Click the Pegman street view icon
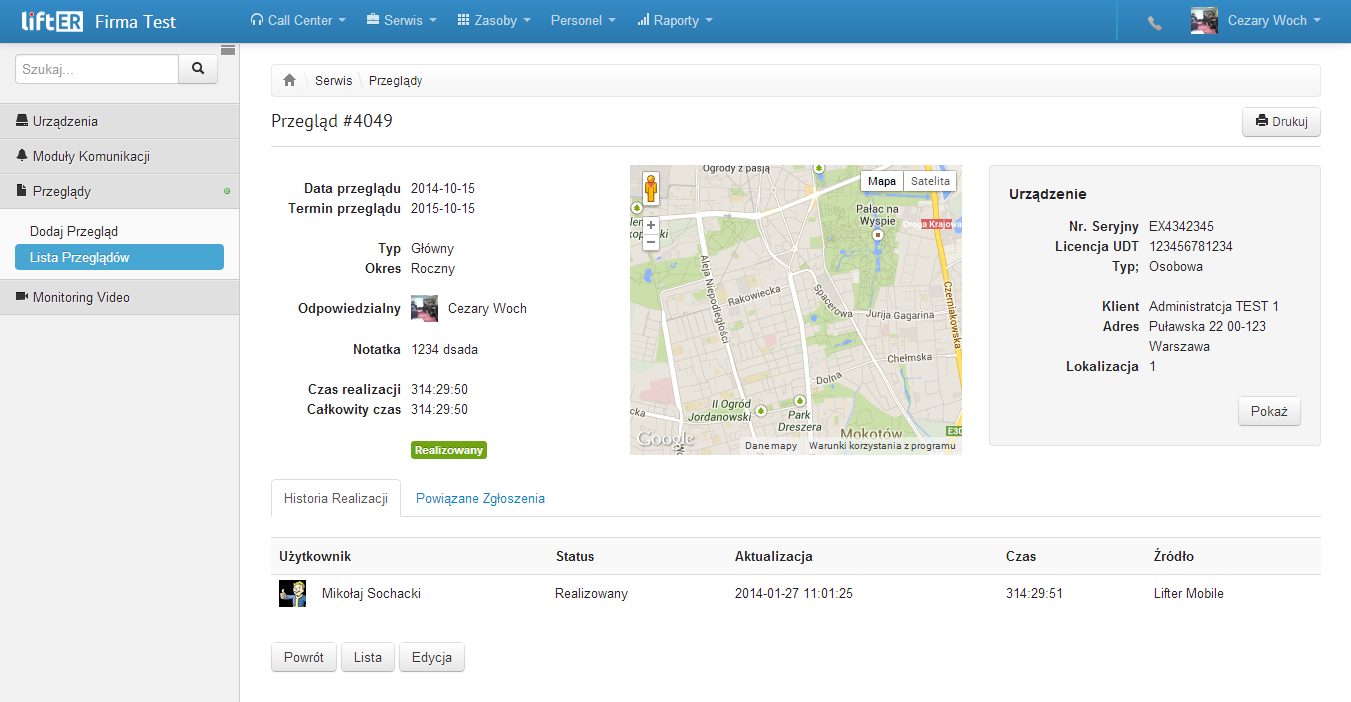Viewport: 1351px width, 702px height. (651, 188)
